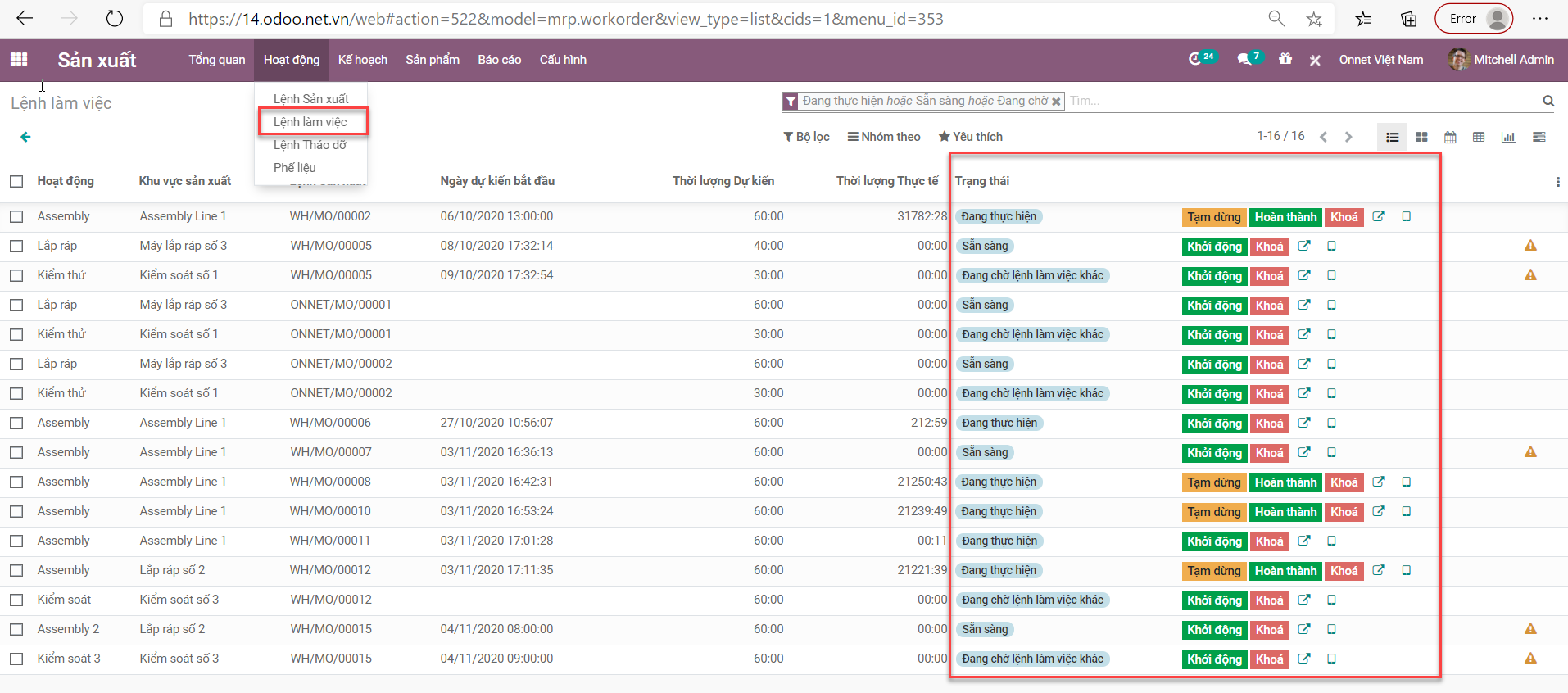Image resolution: width=1568 pixels, height=693 pixels.
Task: Open the Gantt view
Action: [1539, 137]
